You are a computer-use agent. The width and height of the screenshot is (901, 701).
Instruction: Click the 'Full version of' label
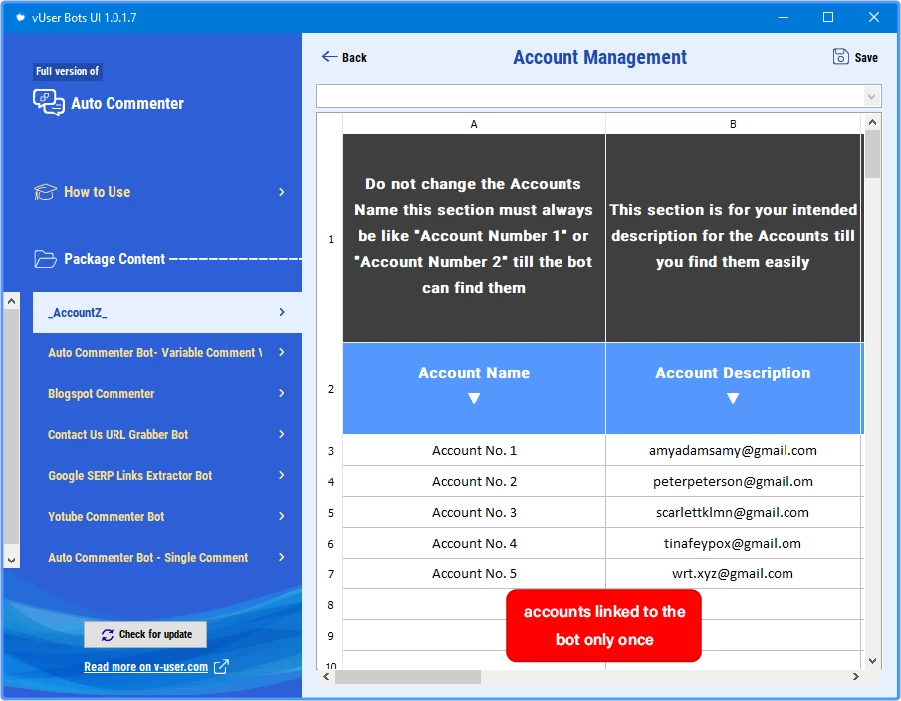click(x=68, y=71)
